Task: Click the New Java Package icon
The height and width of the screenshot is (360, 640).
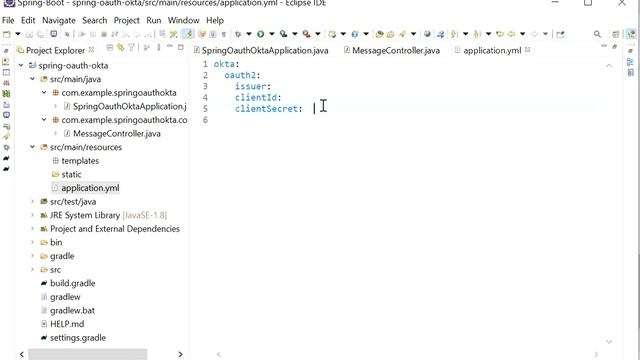Action: 332,34
